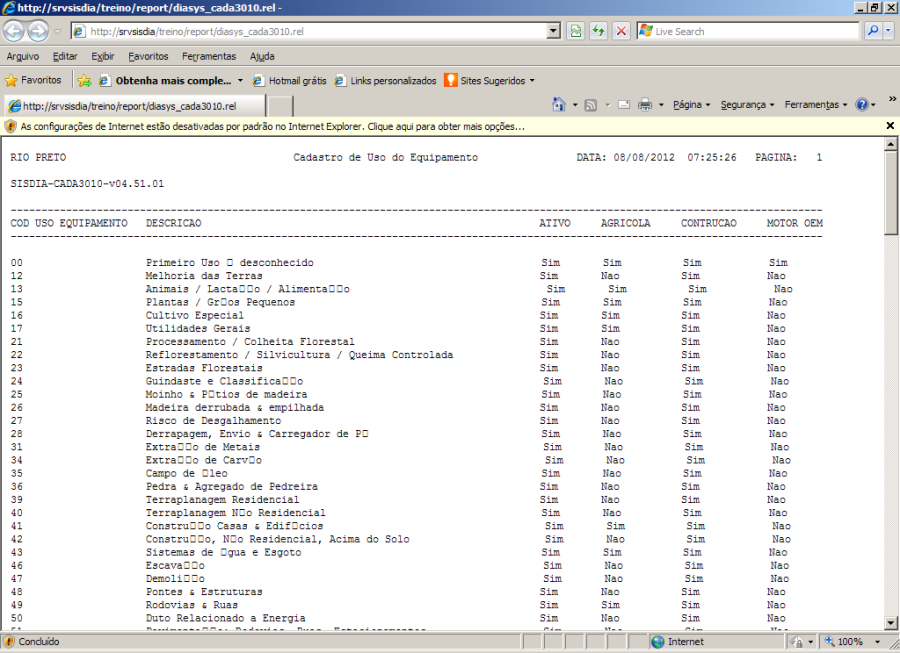
Task: Click the Melhoria das Terras row description
Action: pos(204,276)
